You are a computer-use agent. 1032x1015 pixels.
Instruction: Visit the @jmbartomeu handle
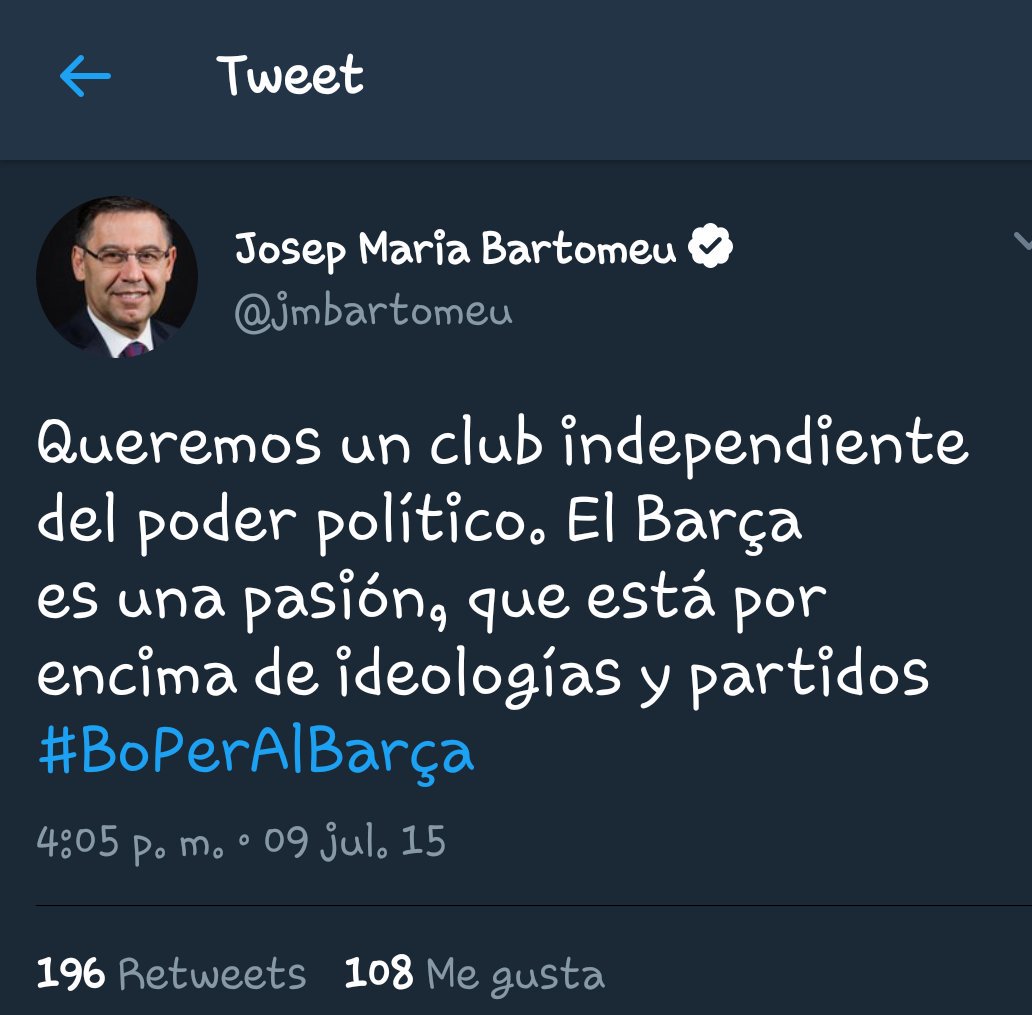point(373,311)
